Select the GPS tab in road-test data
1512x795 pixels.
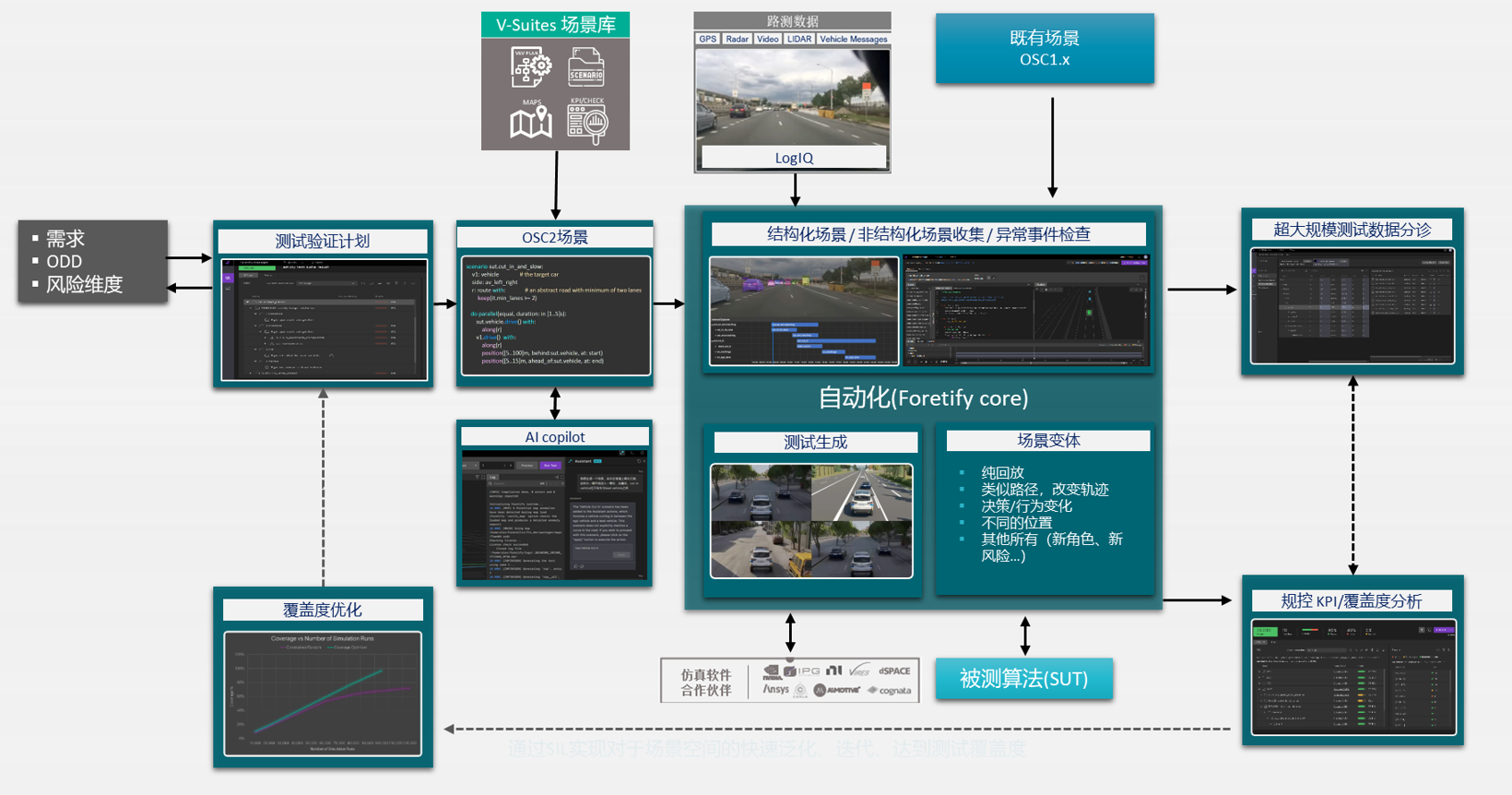tap(707, 39)
